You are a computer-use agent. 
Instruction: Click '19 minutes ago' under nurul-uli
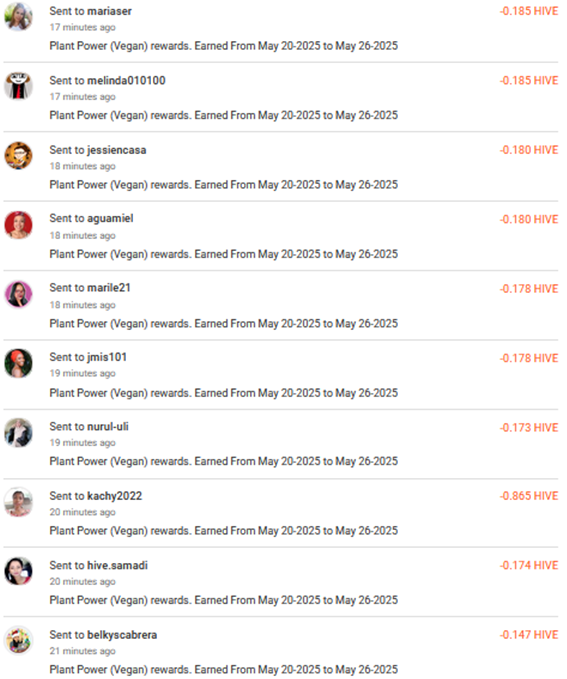pos(82,443)
